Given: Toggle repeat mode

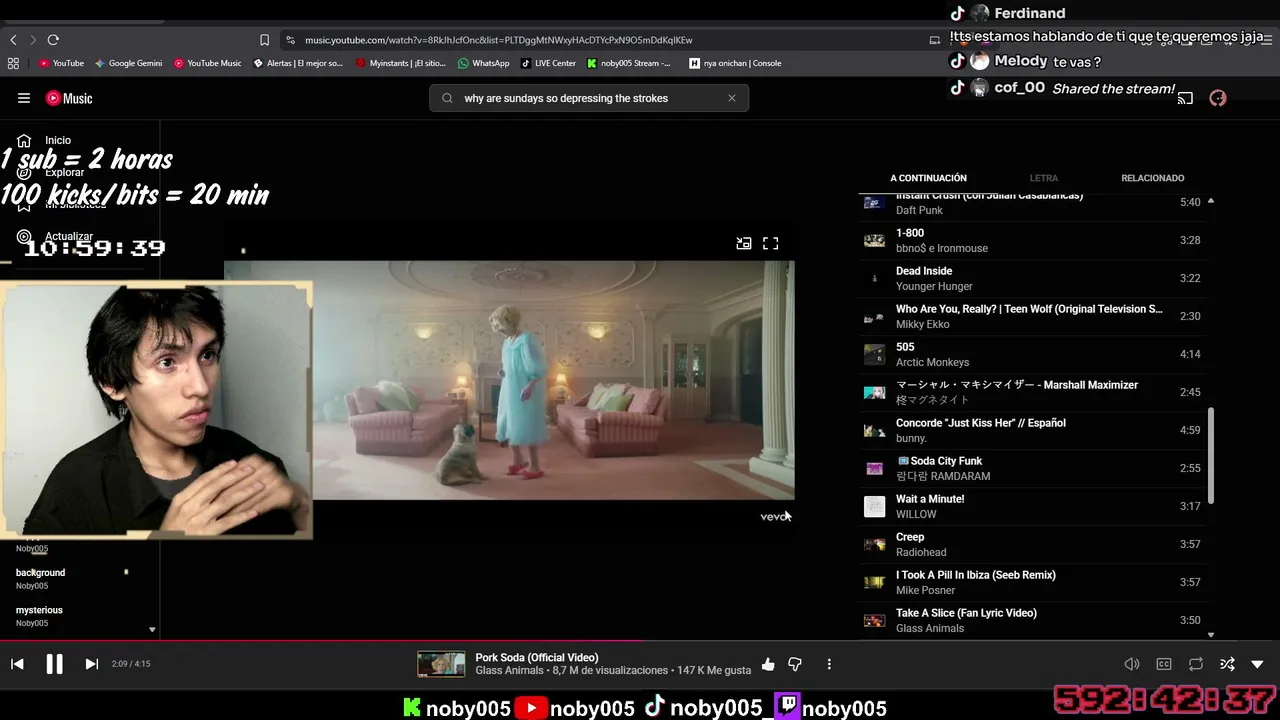Looking at the screenshot, I should 1196,664.
